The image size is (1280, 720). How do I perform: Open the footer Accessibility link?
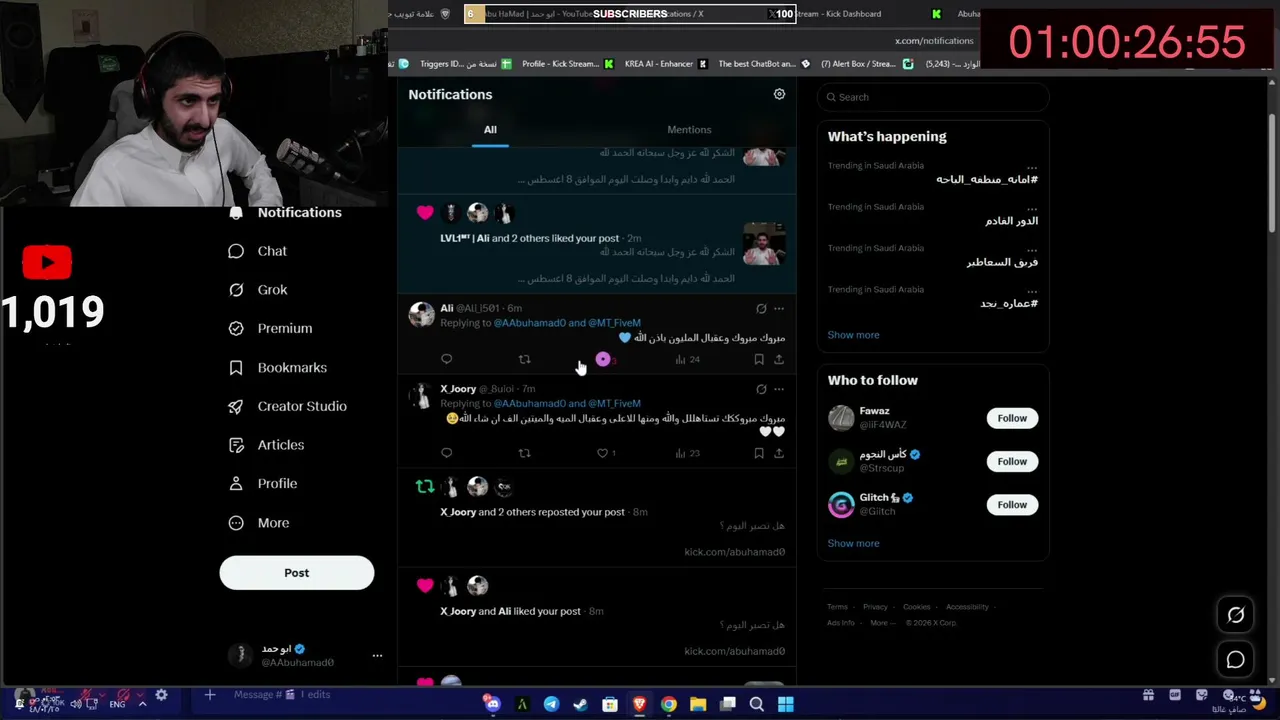pos(967,607)
